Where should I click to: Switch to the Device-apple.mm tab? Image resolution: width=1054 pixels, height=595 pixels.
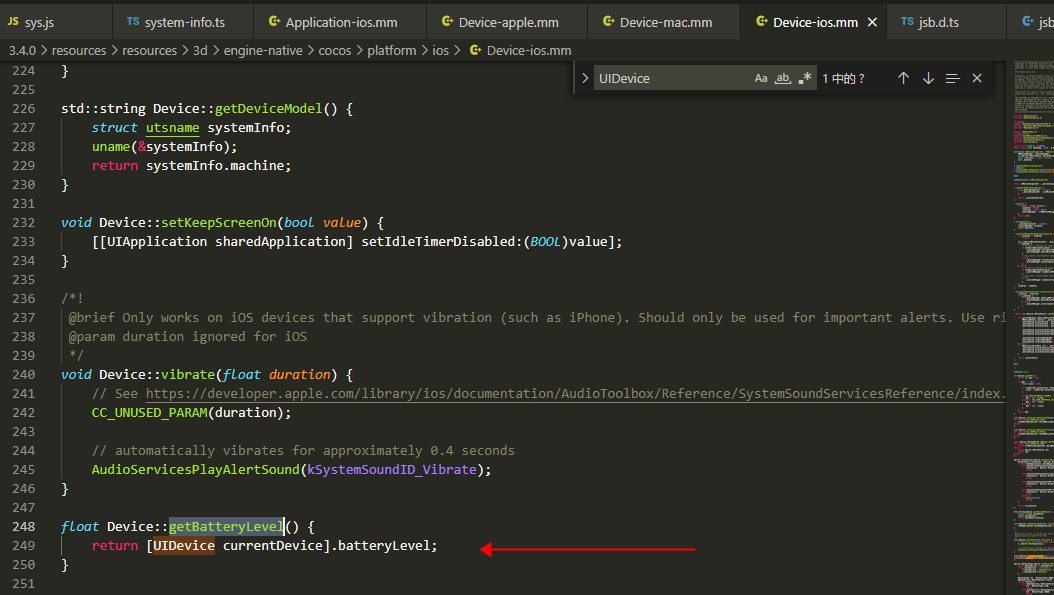(507, 22)
